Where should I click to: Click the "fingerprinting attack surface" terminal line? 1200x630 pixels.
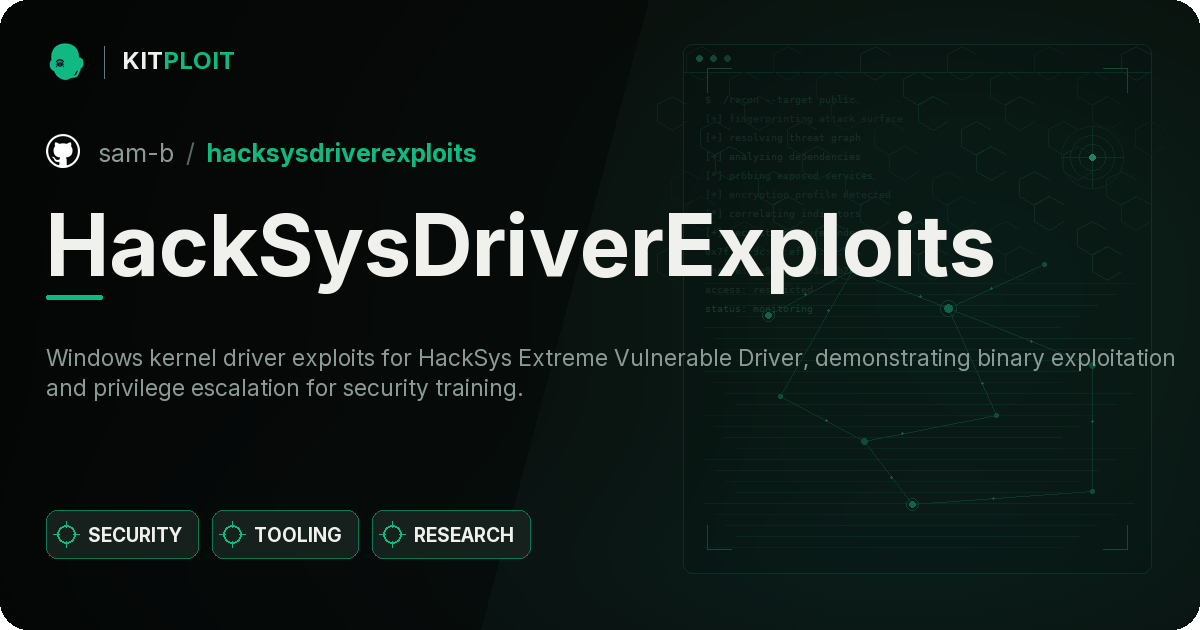(x=803, y=119)
